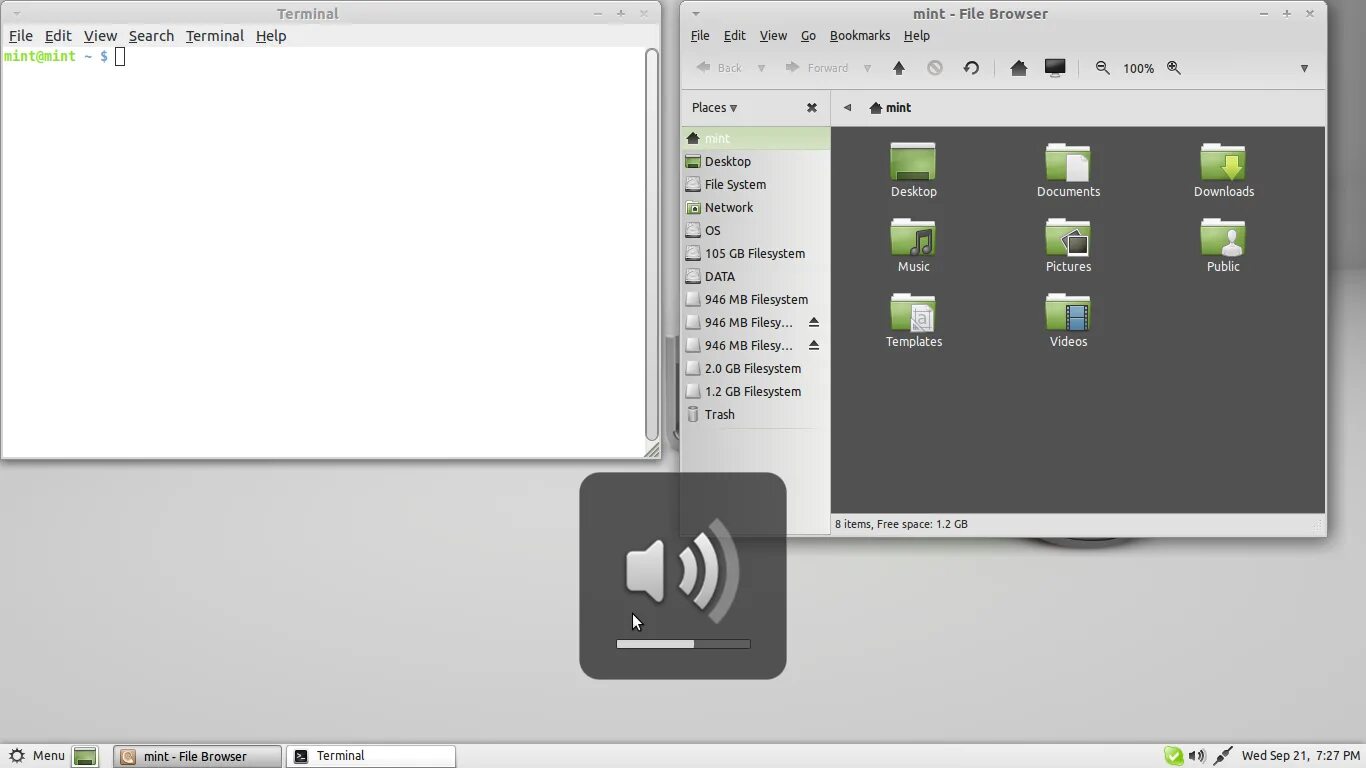
Task: Select mint in Places sidebar
Action: [756, 138]
